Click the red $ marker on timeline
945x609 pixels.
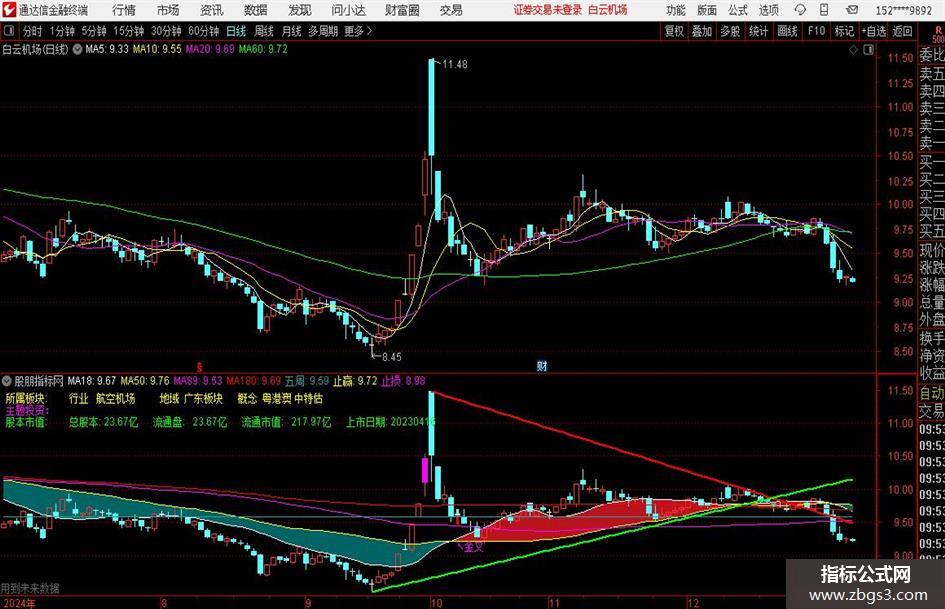coord(199,367)
